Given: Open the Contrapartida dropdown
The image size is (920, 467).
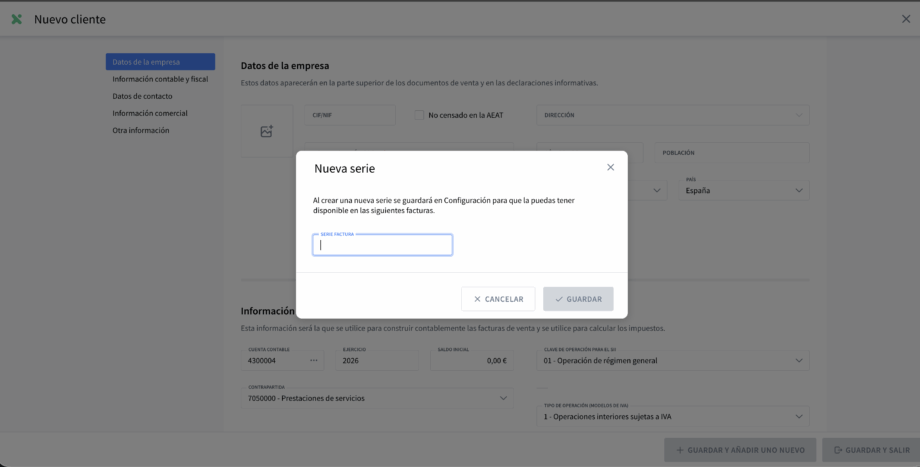Looking at the screenshot, I should 502,398.
